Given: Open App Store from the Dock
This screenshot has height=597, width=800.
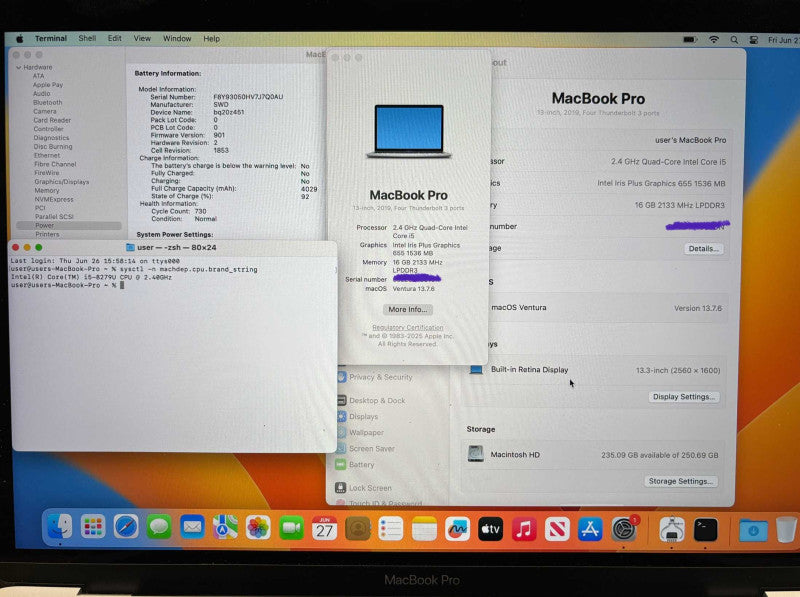Looking at the screenshot, I should [x=590, y=530].
